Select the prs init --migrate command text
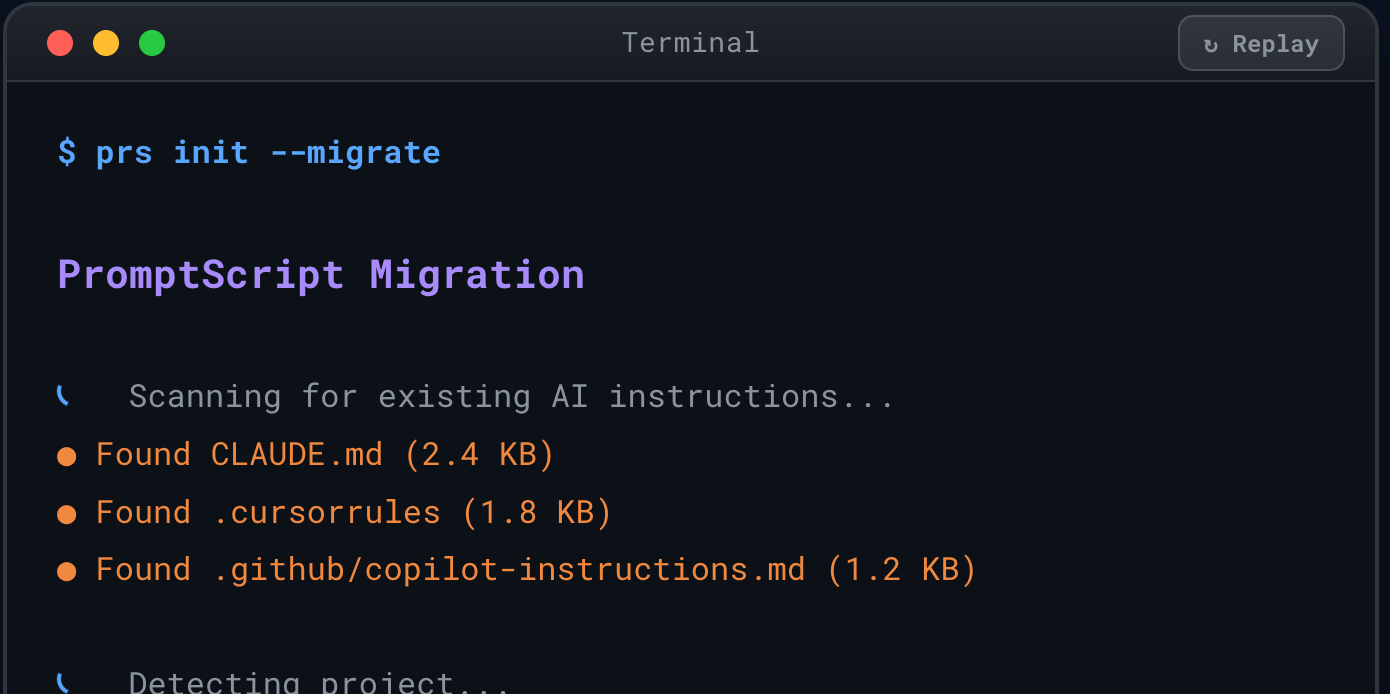1390x694 pixels. click(268, 152)
